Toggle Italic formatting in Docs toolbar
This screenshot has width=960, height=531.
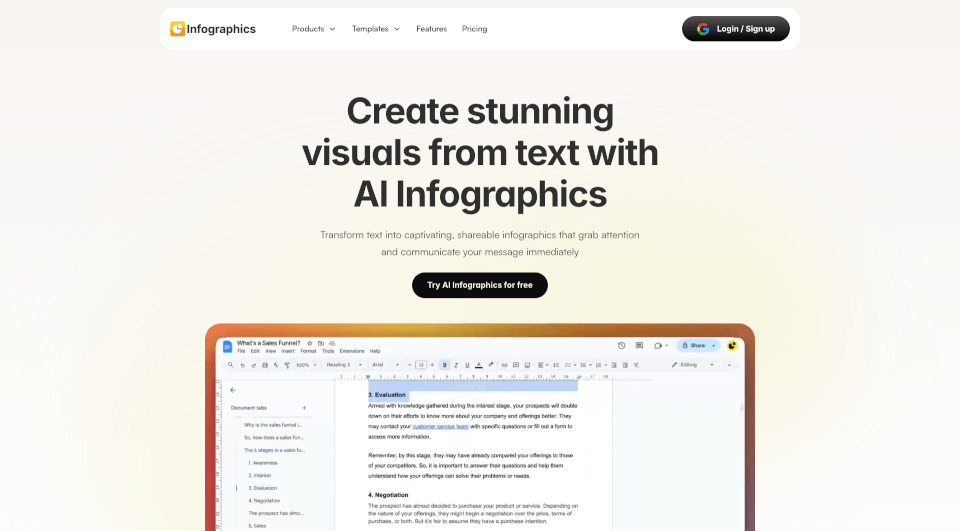[x=456, y=365]
